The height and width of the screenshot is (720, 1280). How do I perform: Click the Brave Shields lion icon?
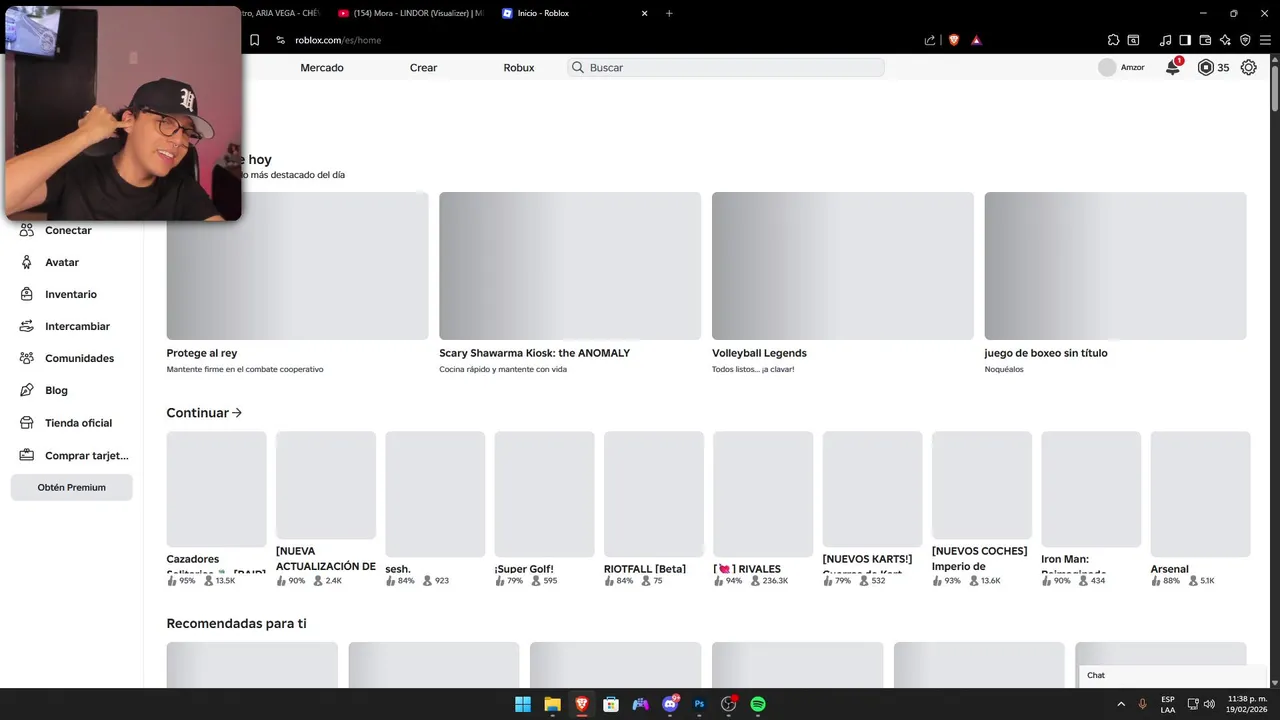(953, 40)
